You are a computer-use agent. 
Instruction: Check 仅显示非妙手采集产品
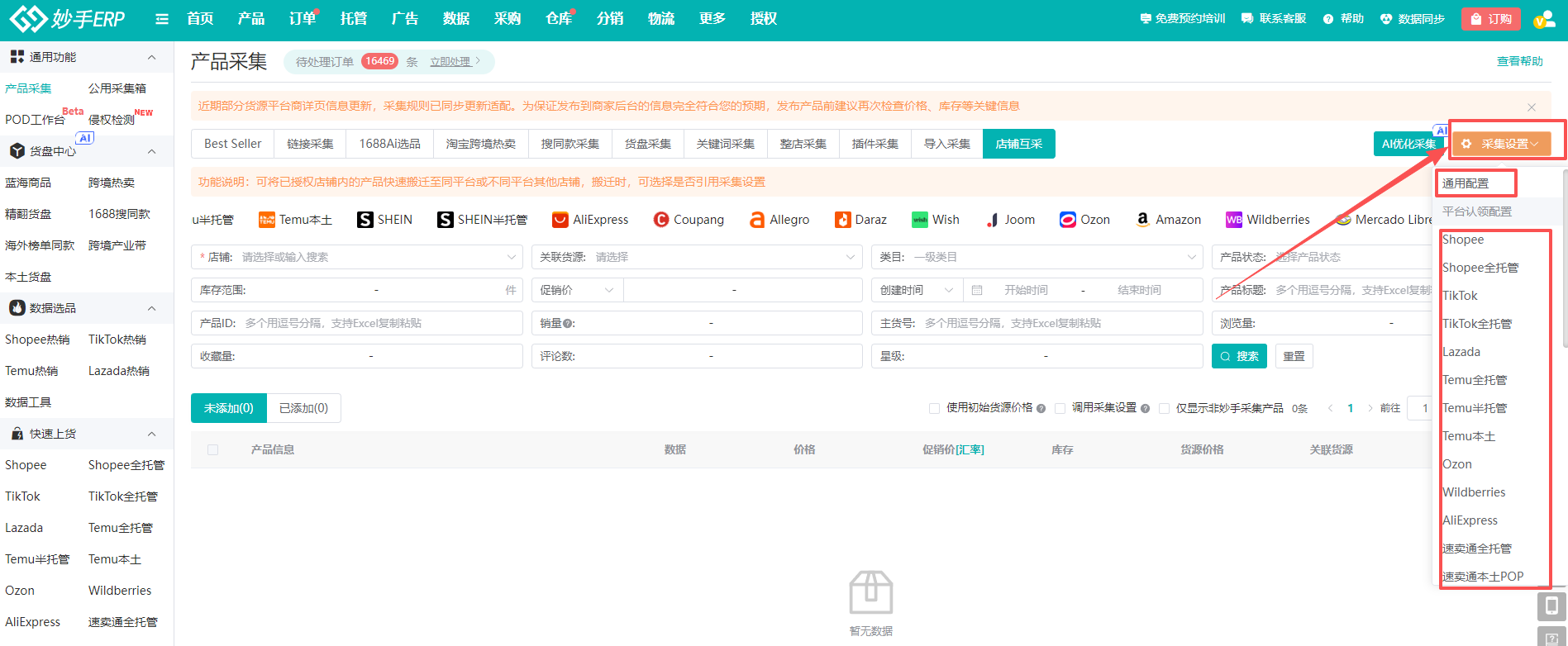1164,408
